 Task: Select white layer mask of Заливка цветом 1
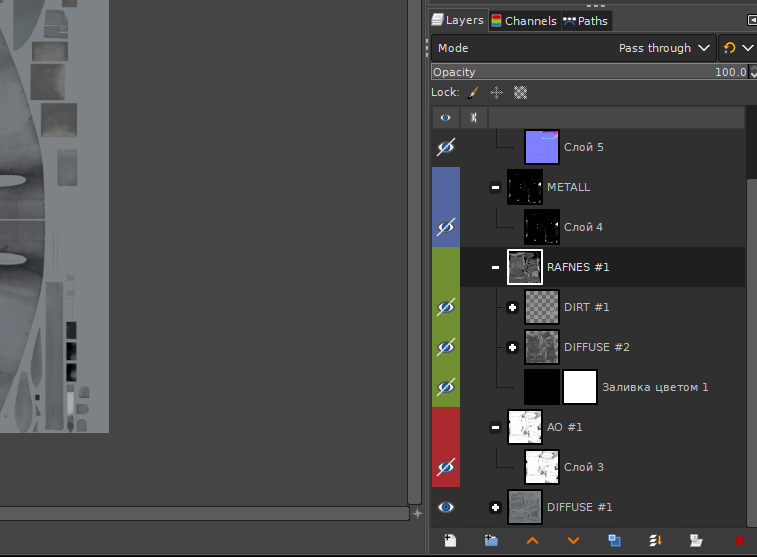(580, 387)
